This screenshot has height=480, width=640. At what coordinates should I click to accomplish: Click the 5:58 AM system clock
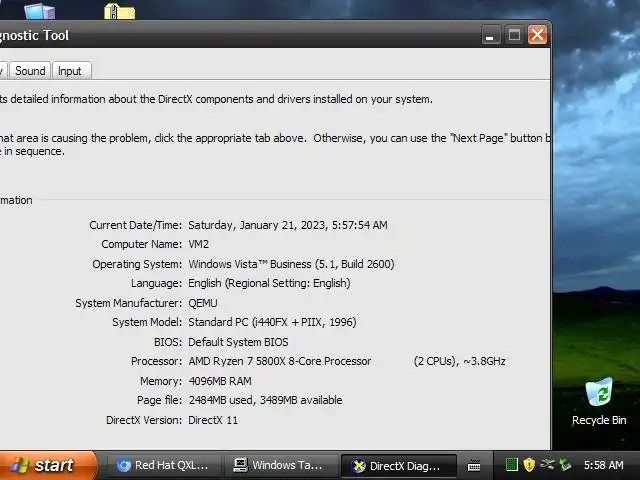[603, 465]
